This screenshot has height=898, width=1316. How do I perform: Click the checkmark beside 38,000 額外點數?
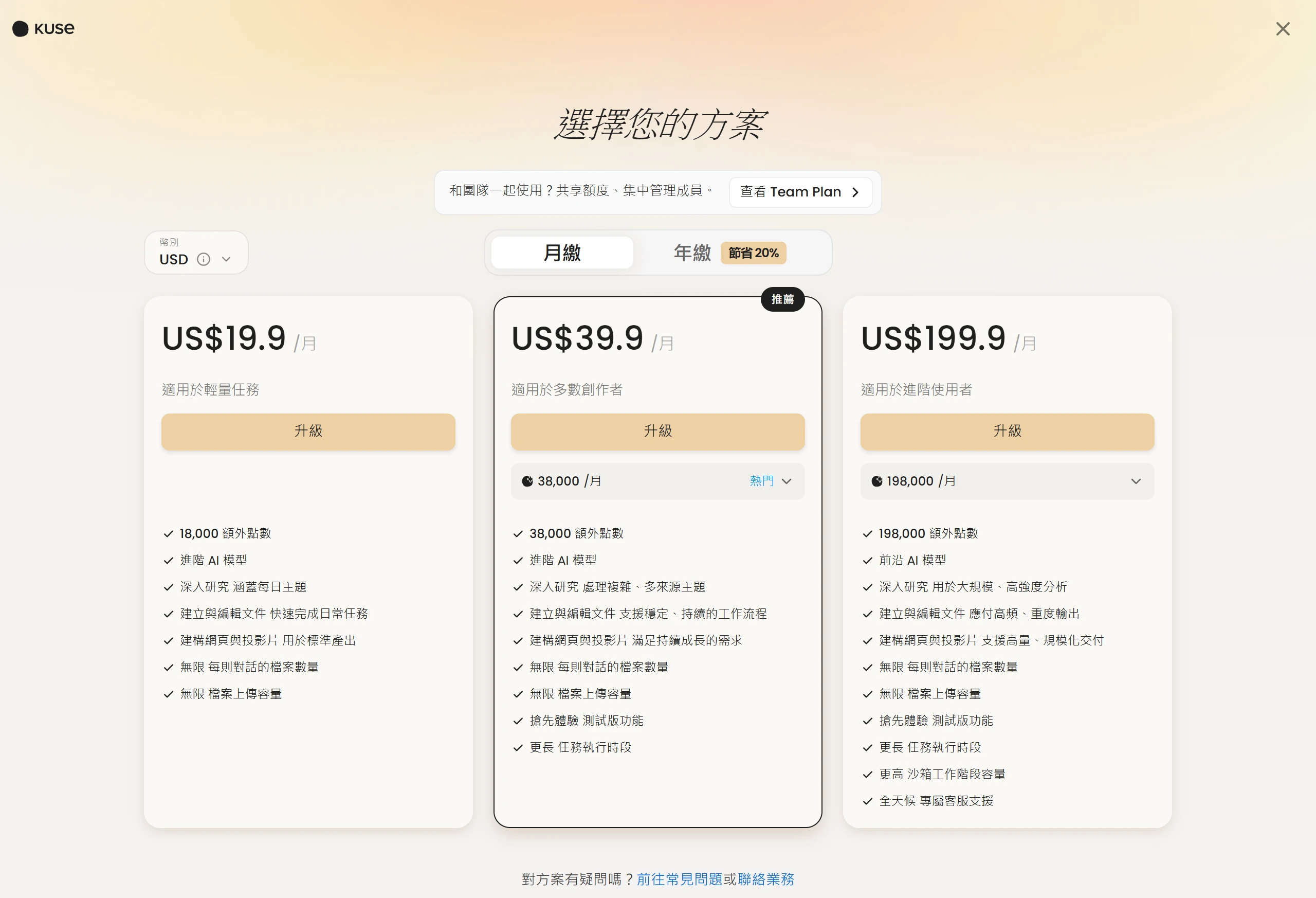pyautogui.click(x=518, y=534)
